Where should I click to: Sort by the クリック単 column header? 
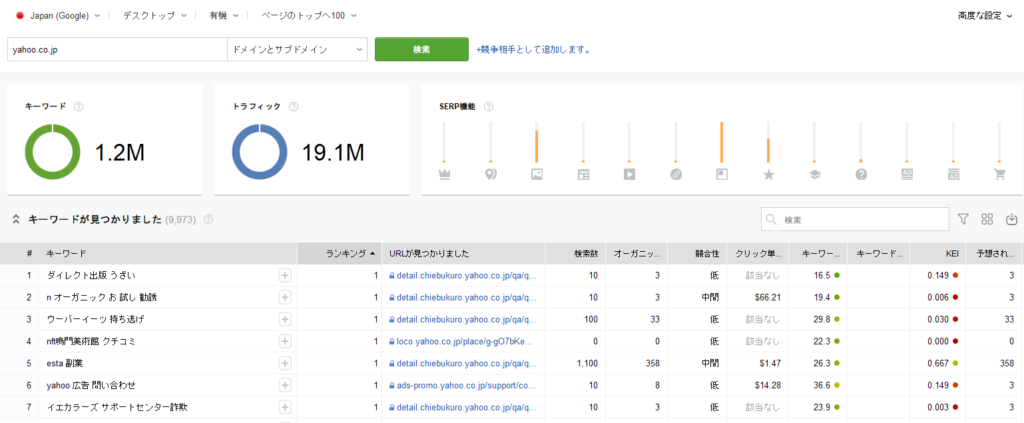tap(757, 253)
